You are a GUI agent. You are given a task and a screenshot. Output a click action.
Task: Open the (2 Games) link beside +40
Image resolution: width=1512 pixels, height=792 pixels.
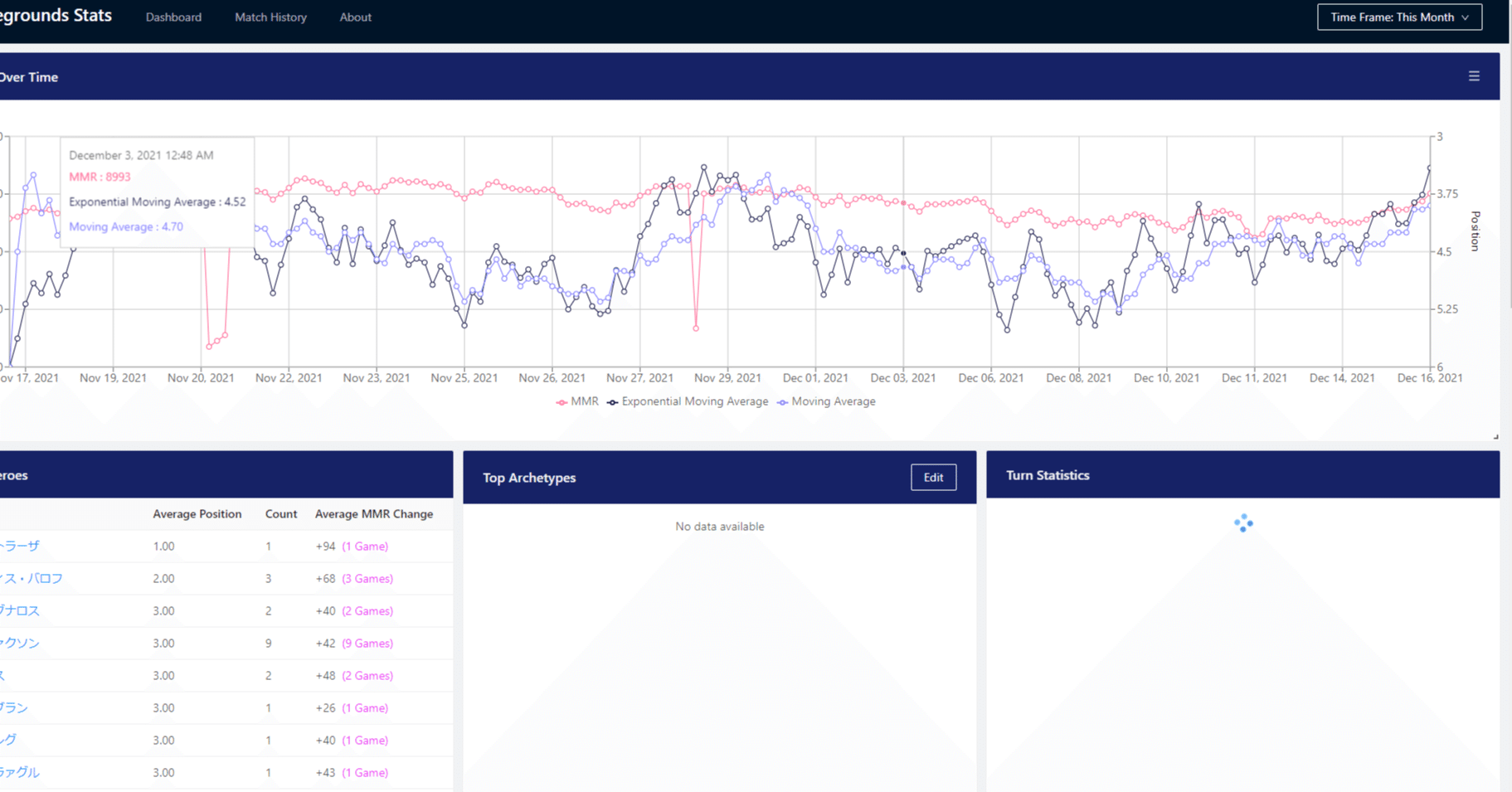(367, 611)
